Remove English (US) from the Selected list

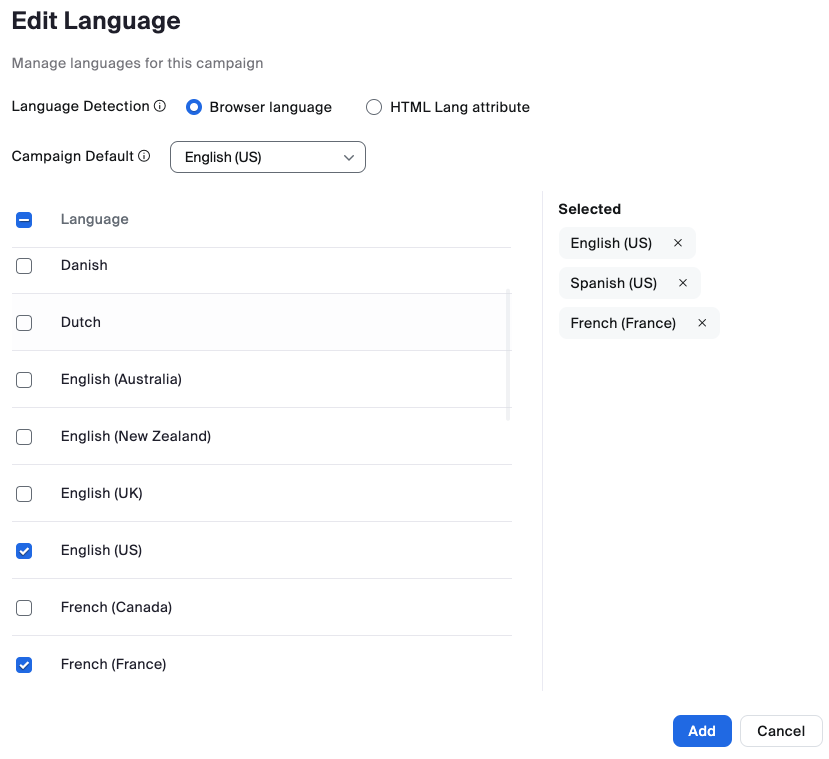678,243
